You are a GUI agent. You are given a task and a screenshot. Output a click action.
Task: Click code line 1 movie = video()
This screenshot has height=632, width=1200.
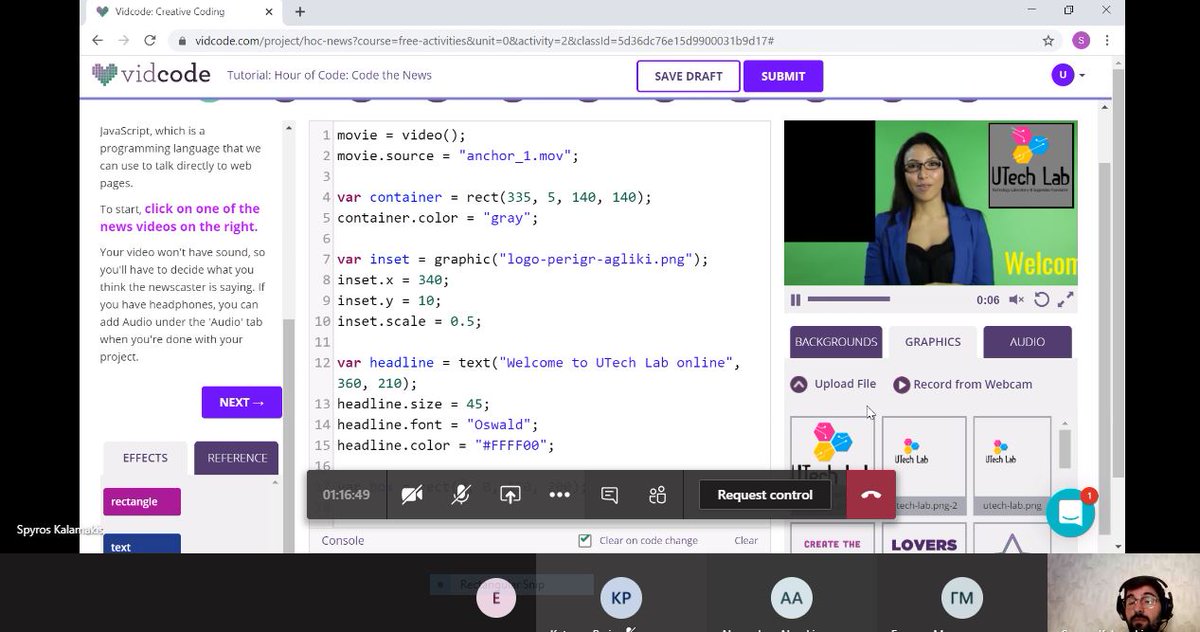coord(401,135)
